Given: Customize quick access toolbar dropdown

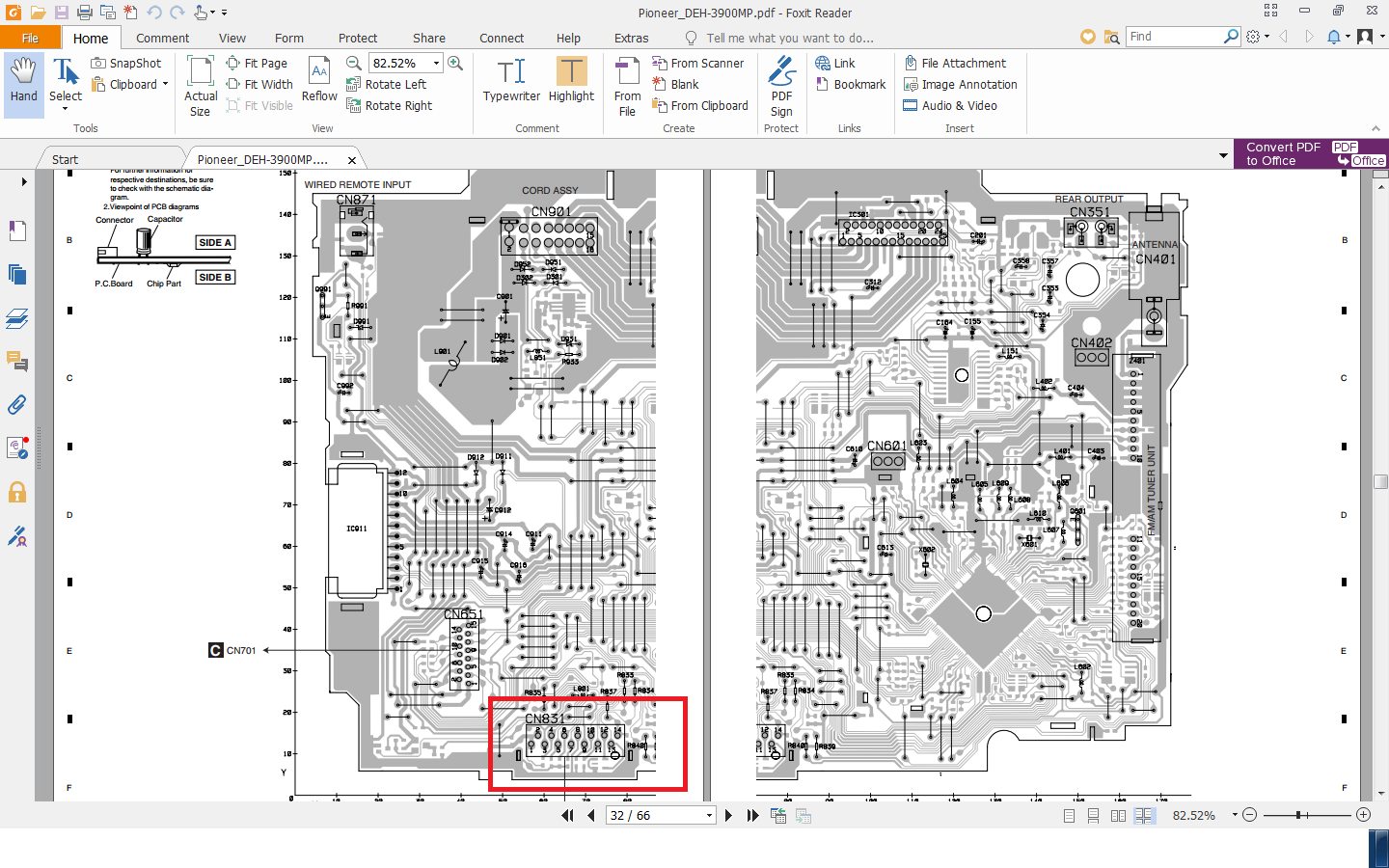Looking at the screenshot, I should tap(224, 13).
